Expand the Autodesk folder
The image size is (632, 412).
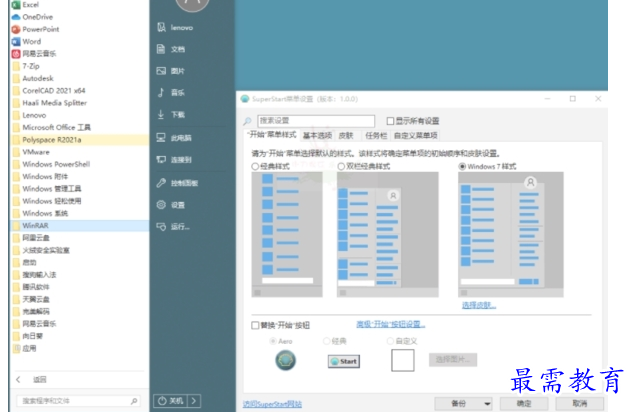click(x=33, y=78)
